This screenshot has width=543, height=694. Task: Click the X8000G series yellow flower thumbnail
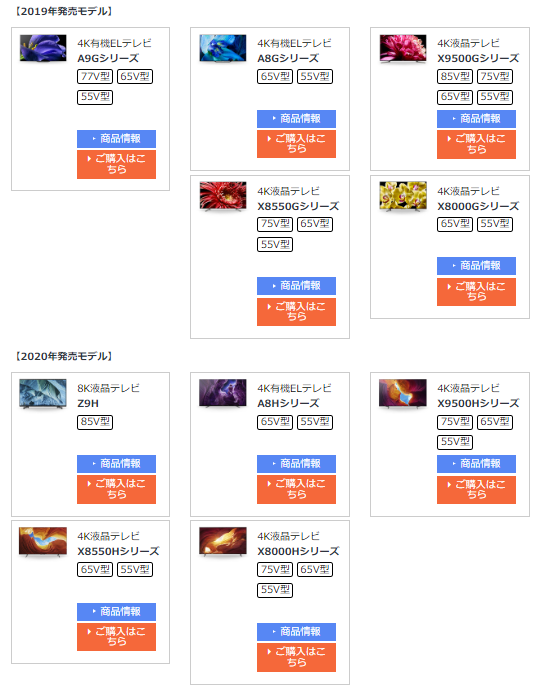pos(403,196)
